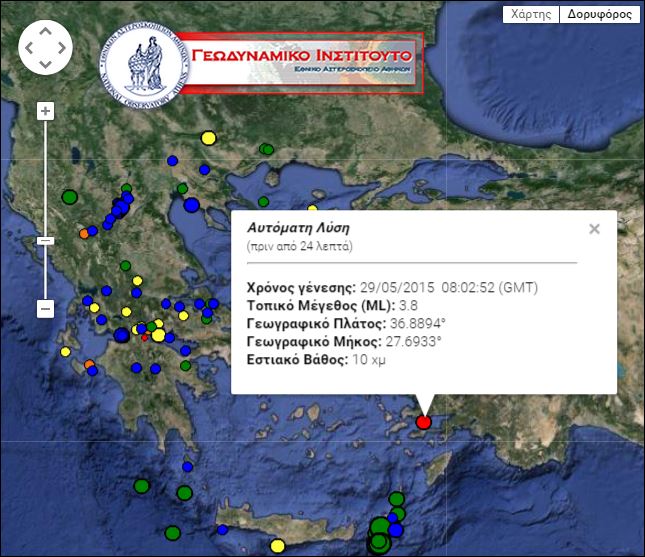Select the red earthquake marker near Kos
Image resolution: width=645 pixels, height=557 pixels.
(x=423, y=422)
